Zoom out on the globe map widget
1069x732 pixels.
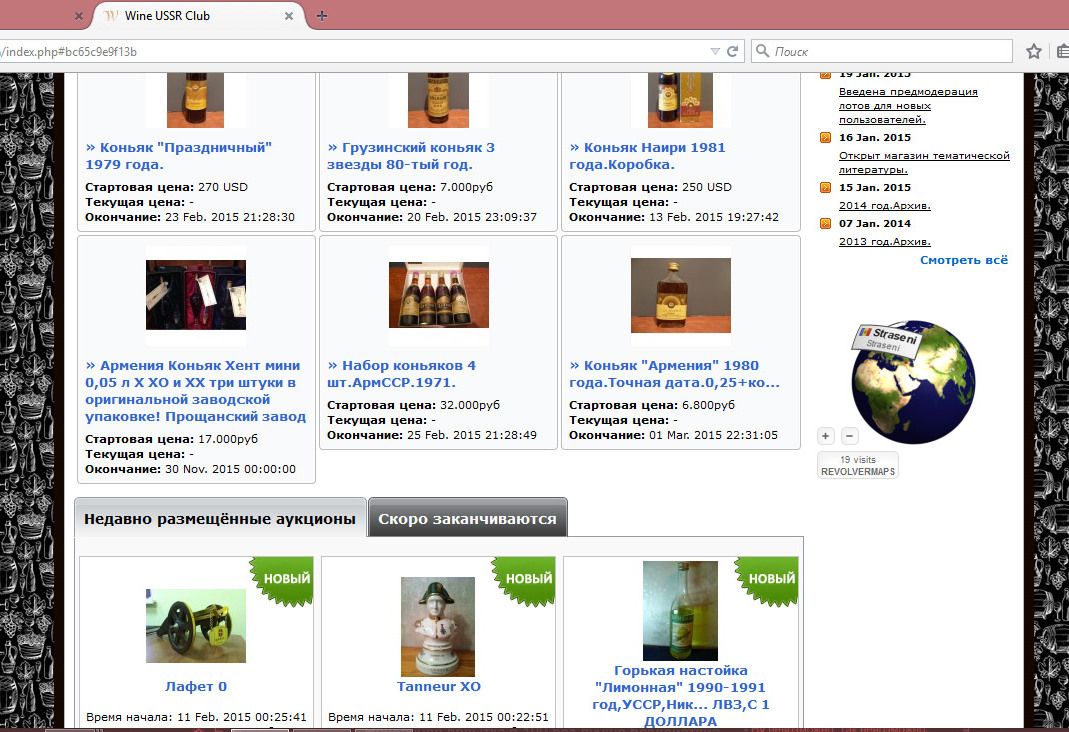pyautogui.click(x=850, y=436)
